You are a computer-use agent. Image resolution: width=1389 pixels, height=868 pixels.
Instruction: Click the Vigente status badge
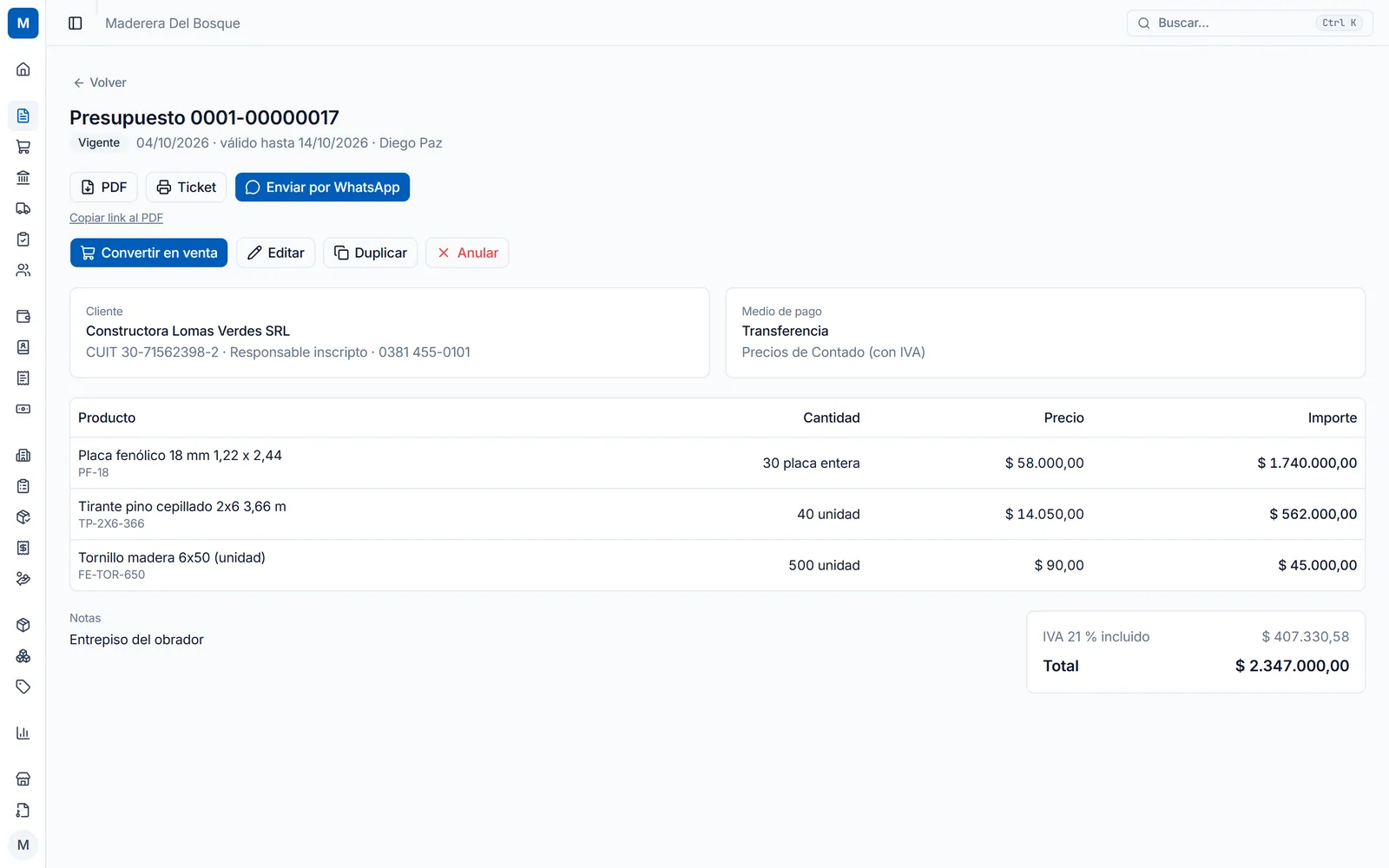tap(99, 143)
